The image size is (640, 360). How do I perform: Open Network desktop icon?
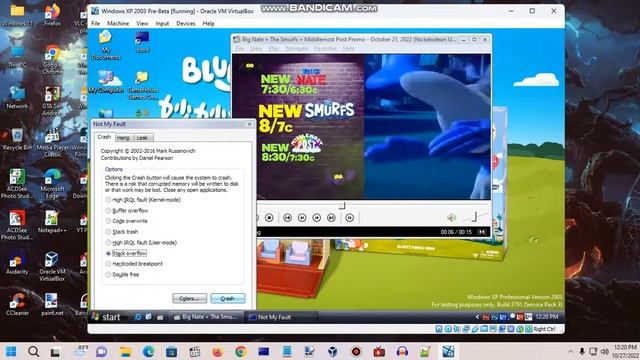[x=17, y=98]
